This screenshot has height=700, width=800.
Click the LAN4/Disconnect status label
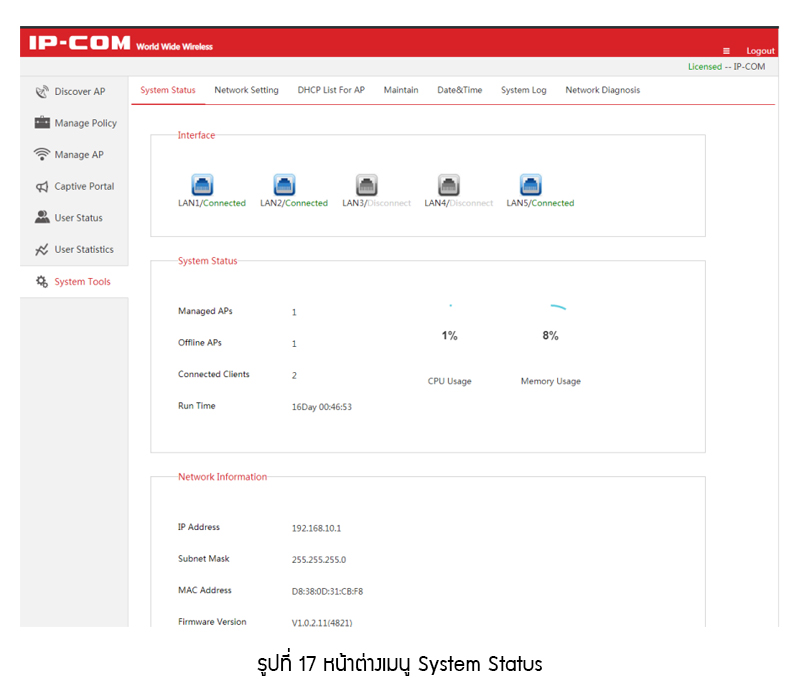click(x=459, y=203)
